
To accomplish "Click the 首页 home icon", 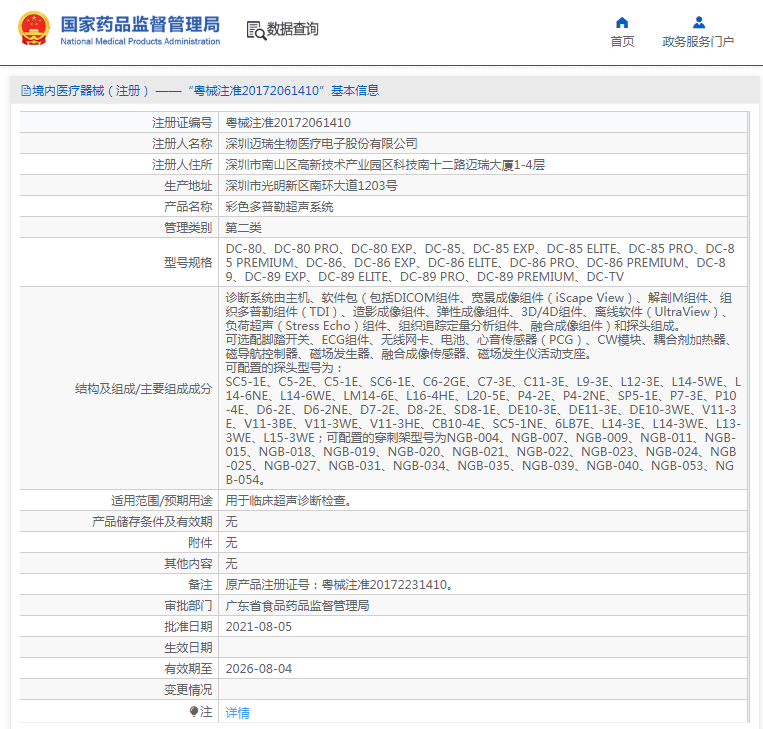I will click(x=622, y=22).
